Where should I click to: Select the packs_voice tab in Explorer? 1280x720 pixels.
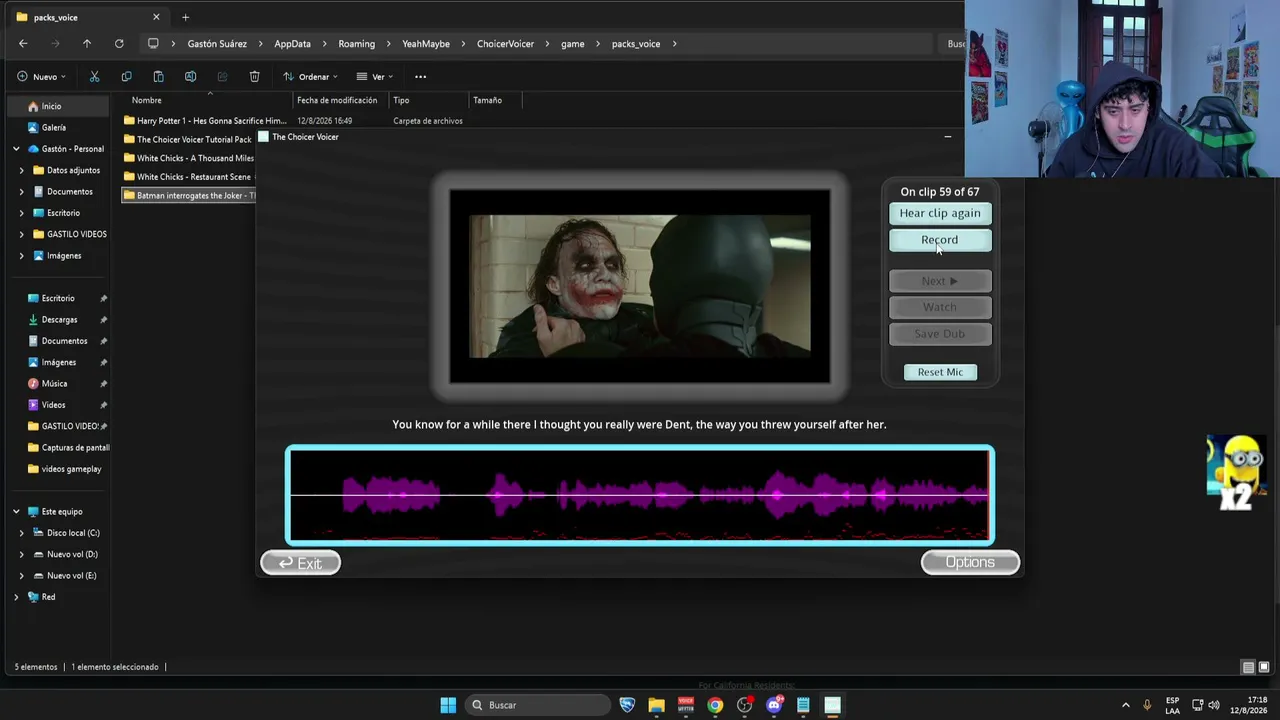(x=85, y=17)
